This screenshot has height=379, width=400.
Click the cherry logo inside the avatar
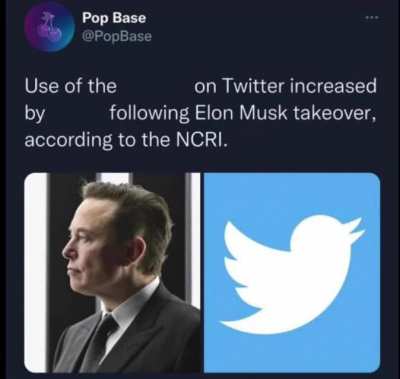pos(50,27)
